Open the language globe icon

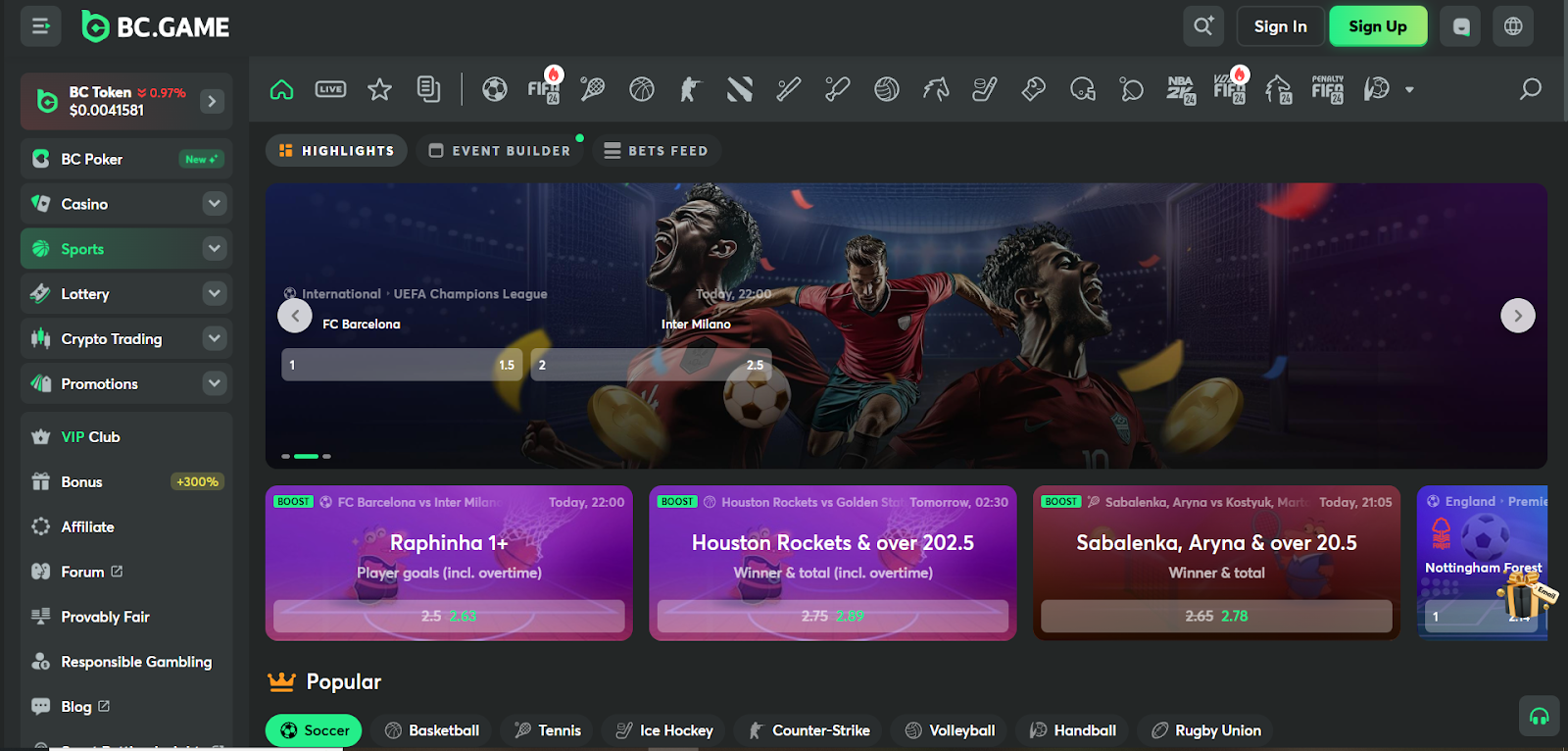coord(1513,26)
